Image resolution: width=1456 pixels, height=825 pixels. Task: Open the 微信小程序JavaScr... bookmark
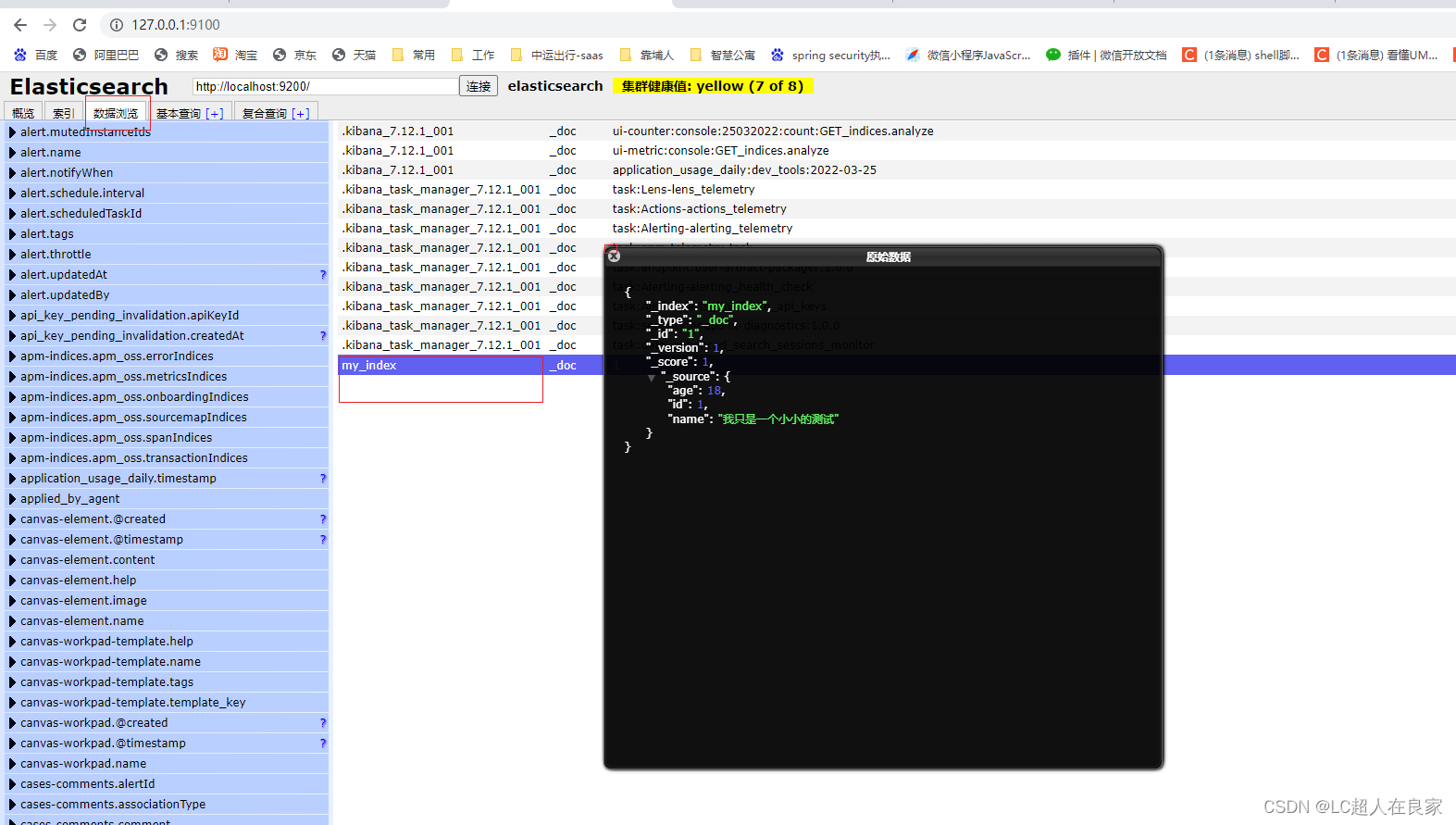[968, 56]
